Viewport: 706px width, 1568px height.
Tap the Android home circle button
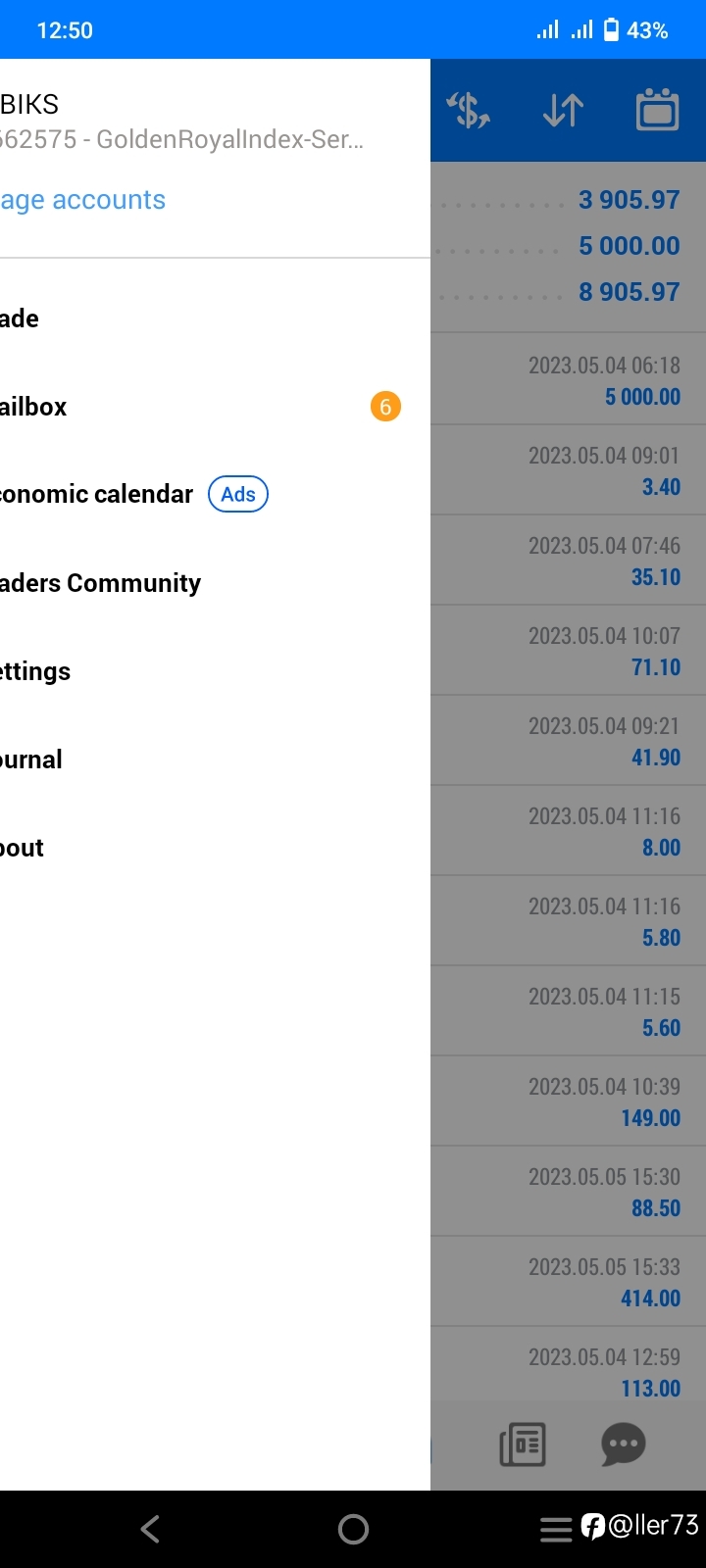353,1529
